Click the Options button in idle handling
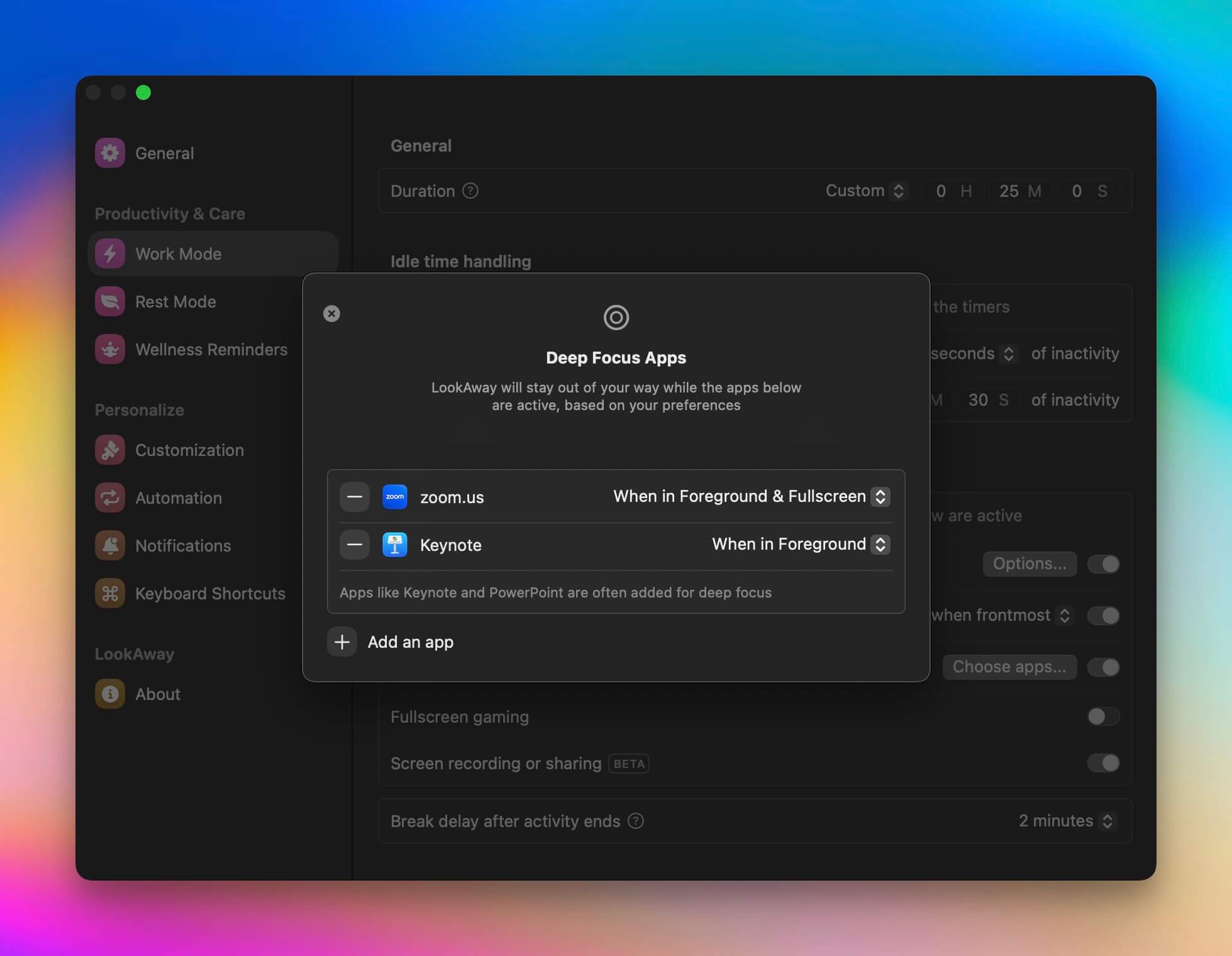The width and height of the screenshot is (1232, 956). 1029,563
